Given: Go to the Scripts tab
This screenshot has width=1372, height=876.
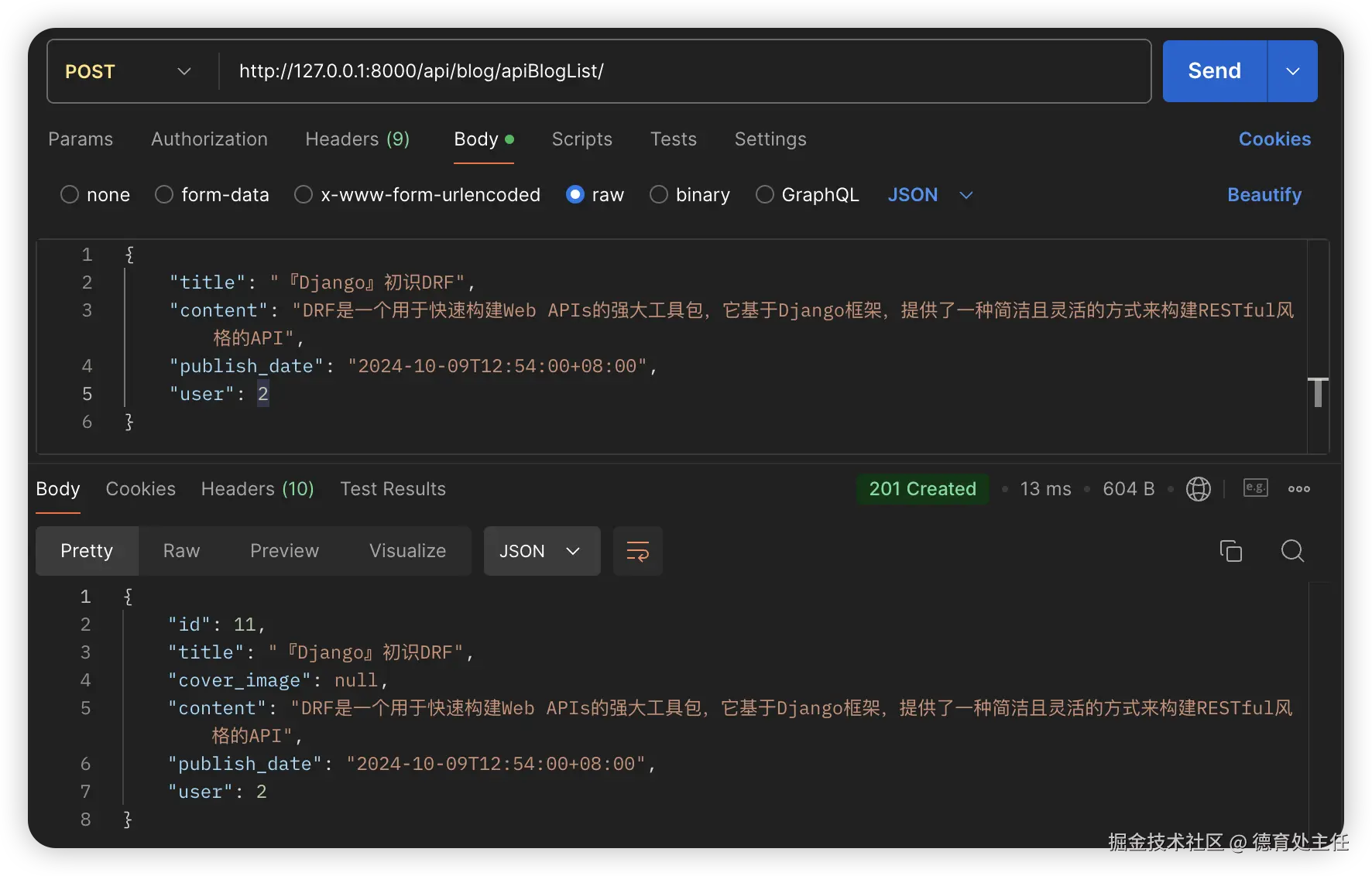Looking at the screenshot, I should pos(582,139).
